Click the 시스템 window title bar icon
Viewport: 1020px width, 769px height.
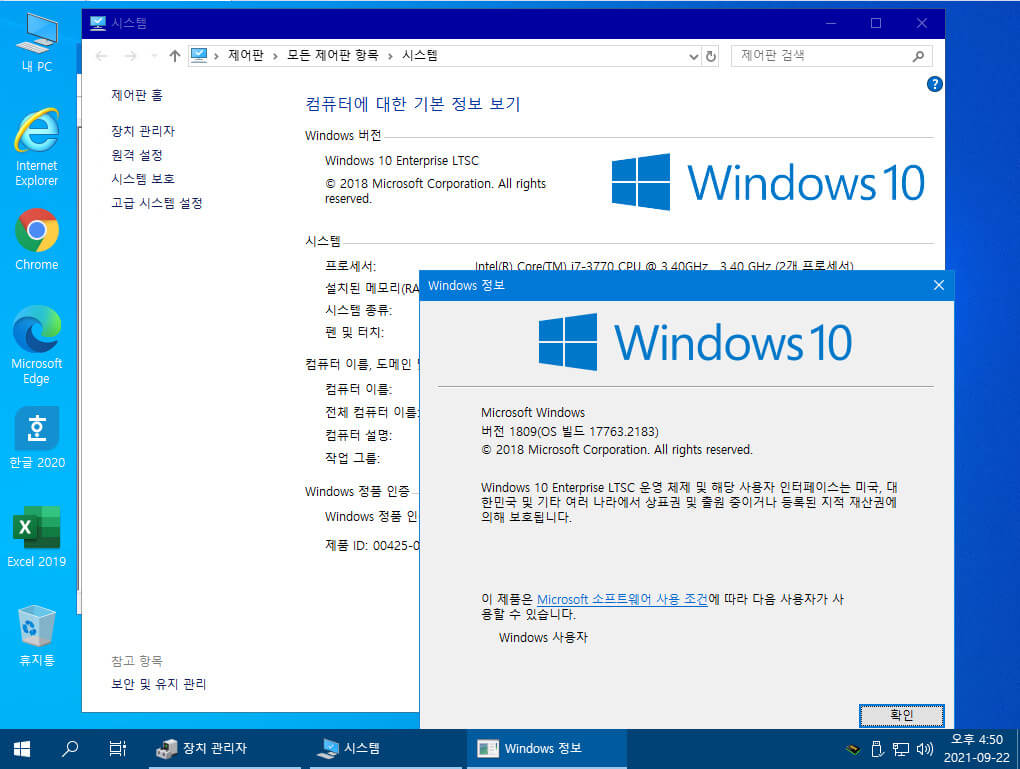tap(98, 23)
